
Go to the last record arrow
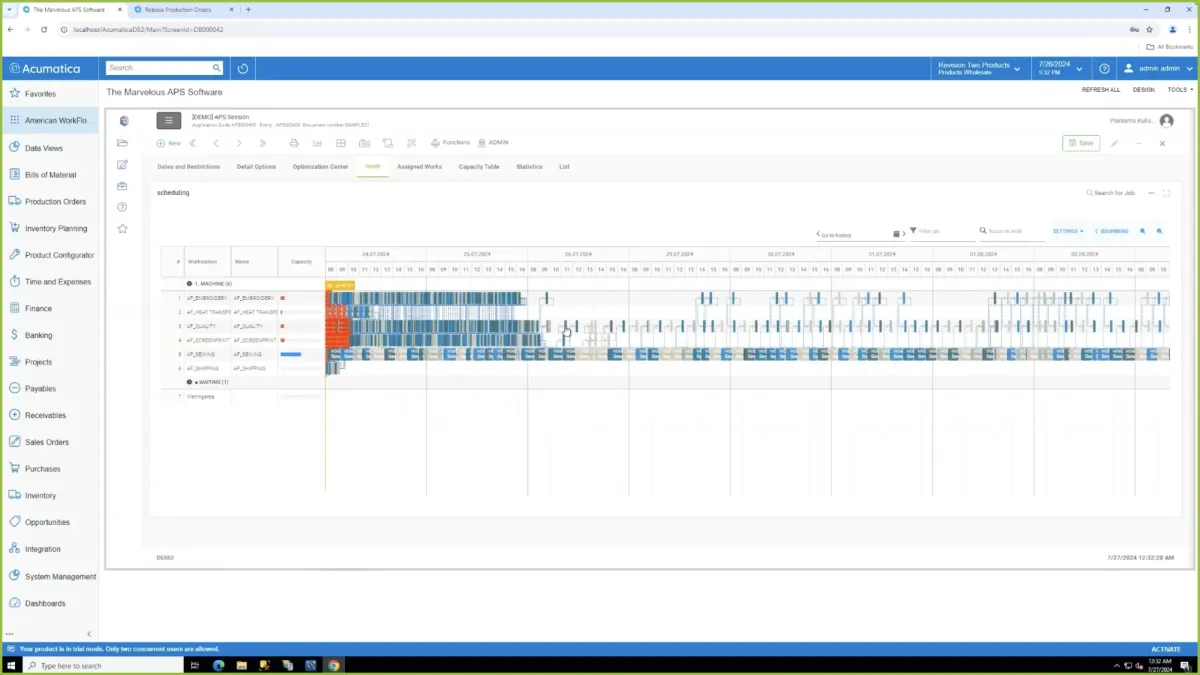(x=263, y=143)
